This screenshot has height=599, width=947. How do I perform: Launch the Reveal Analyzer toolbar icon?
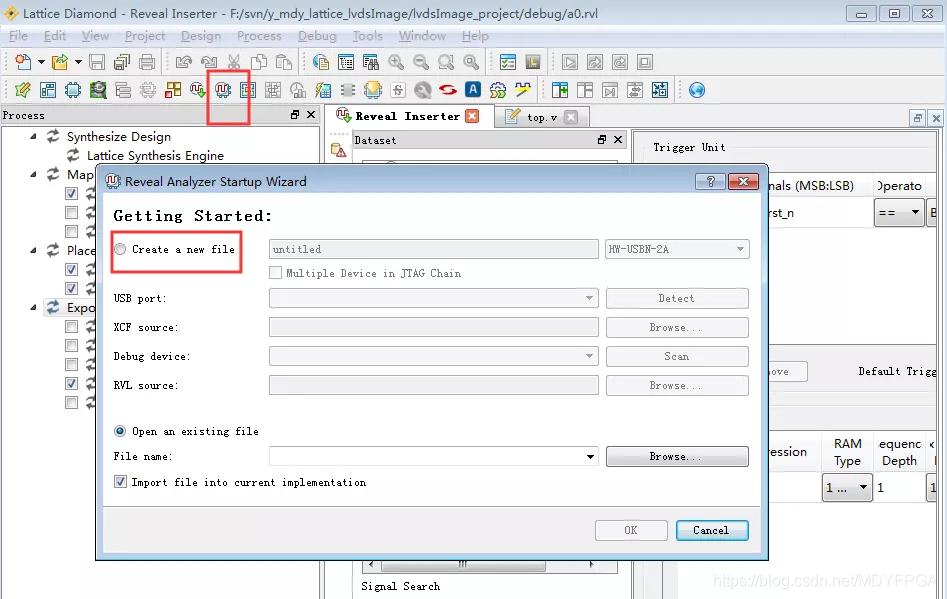point(223,91)
